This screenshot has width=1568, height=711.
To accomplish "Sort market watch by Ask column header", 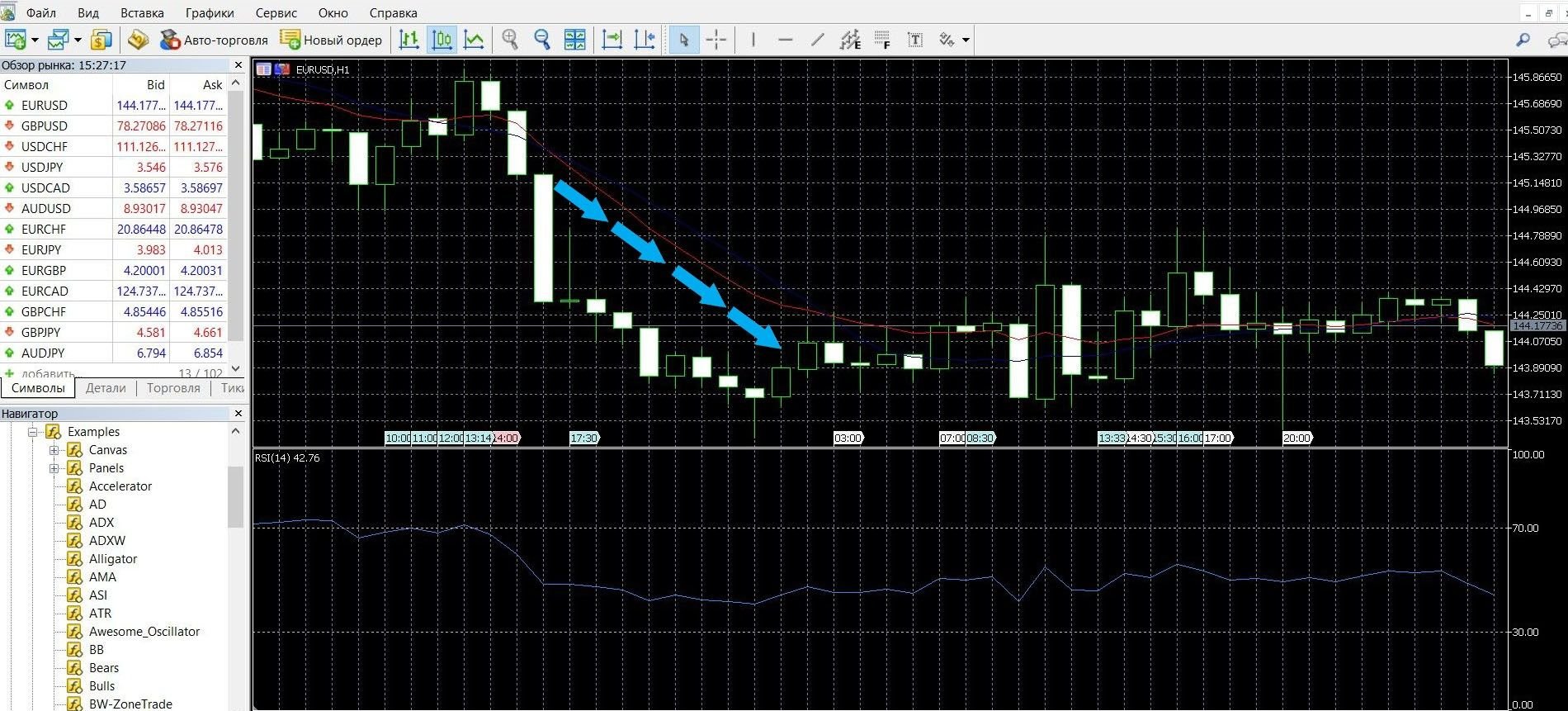I will coord(213,84).
